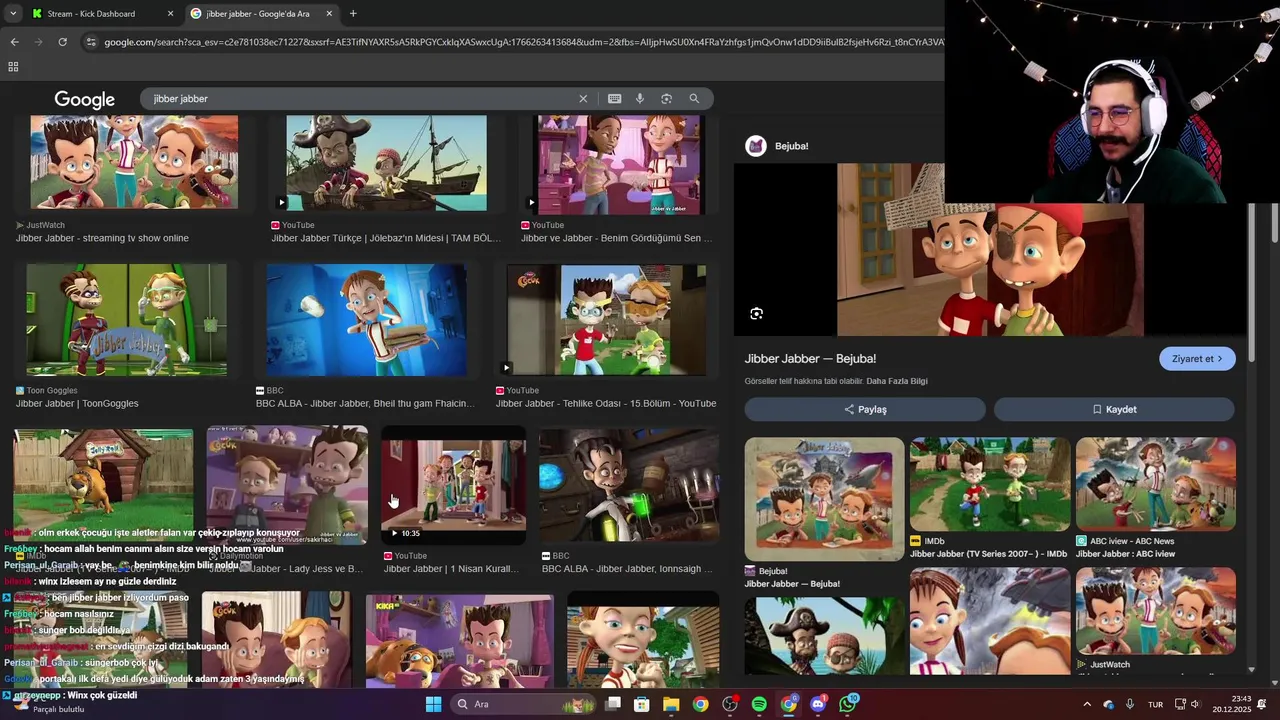Open Jibber ve Jabber Benim Gördüğümü thumbnail
Image resolution: width=1280 pixels, height=720 pixels.
pyautogui.click(x=619, y=164)
